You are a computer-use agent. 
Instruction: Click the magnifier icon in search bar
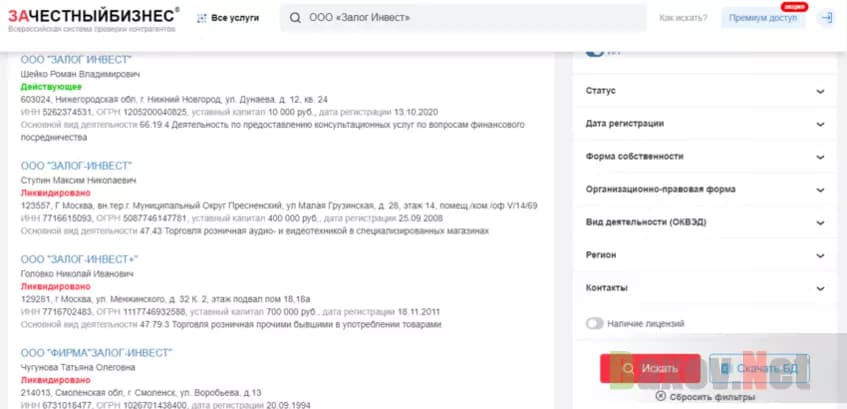click(x=295, y=18)
